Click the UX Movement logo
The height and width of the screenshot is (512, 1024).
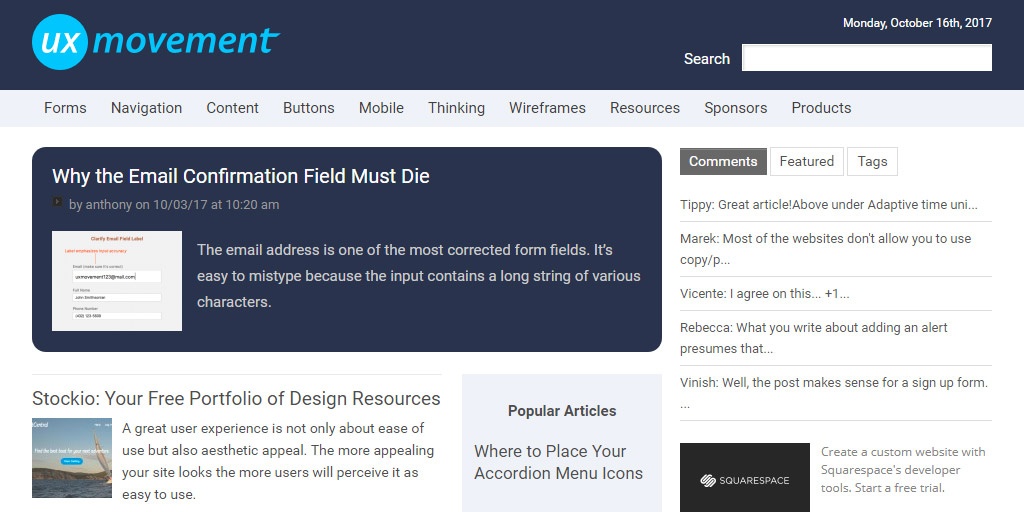[x=156, y=42]
